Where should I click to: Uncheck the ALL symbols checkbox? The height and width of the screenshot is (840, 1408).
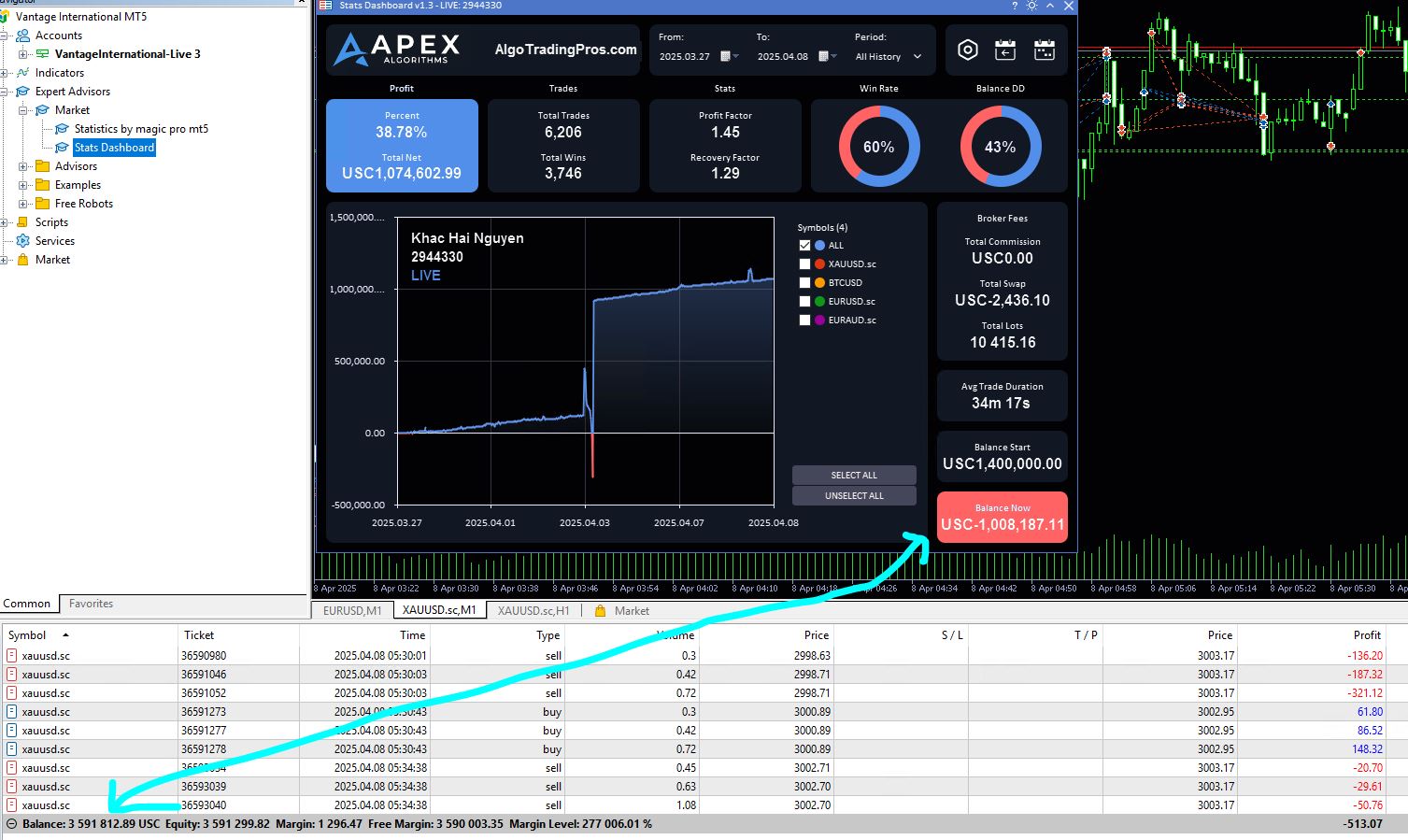804,246
